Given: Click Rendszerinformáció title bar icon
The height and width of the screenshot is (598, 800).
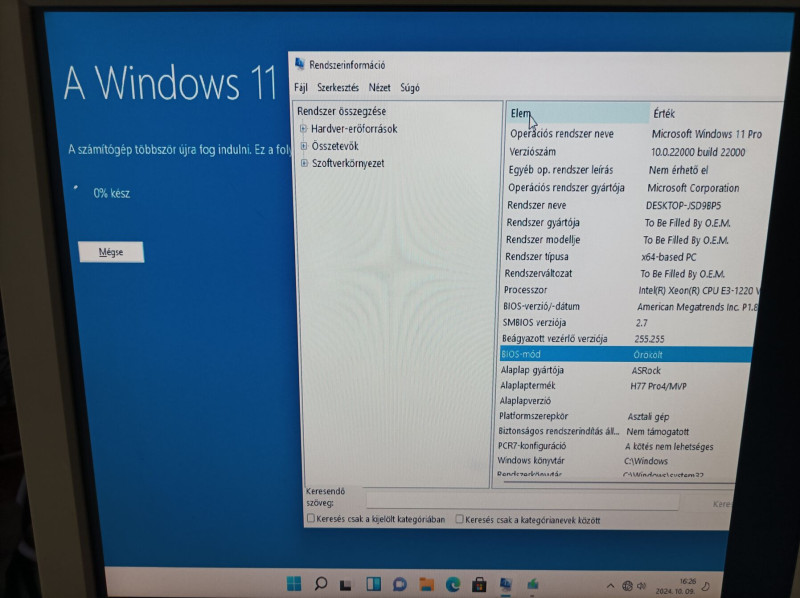Looking at the screenshot, I should tap(299, 64).
